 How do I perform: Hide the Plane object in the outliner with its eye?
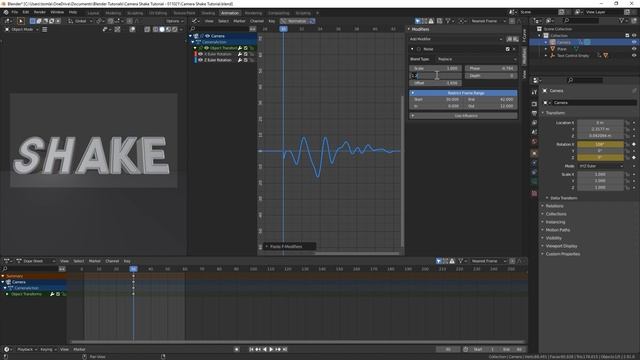(634, 49)
